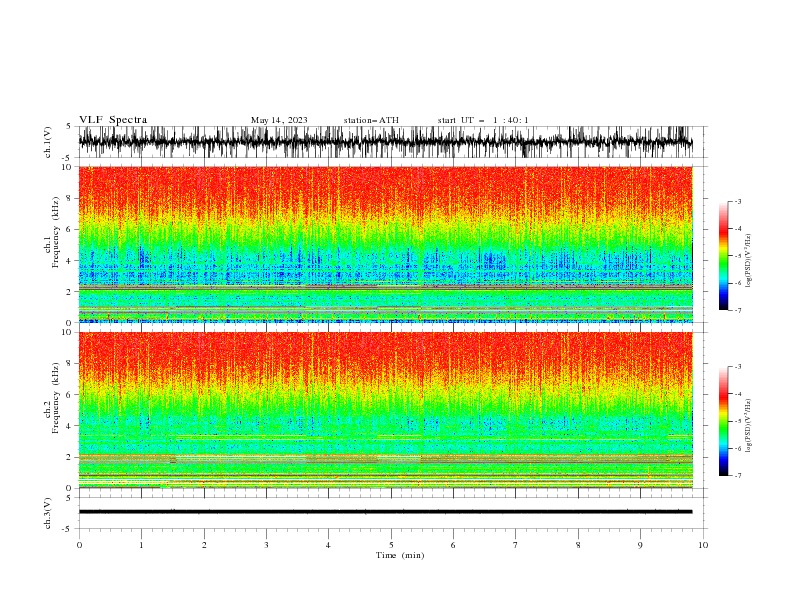Click the ch.1 frequency tick label "8"
Screen dimensions: 792x612
pyautogui.click(x=70, y=198)
